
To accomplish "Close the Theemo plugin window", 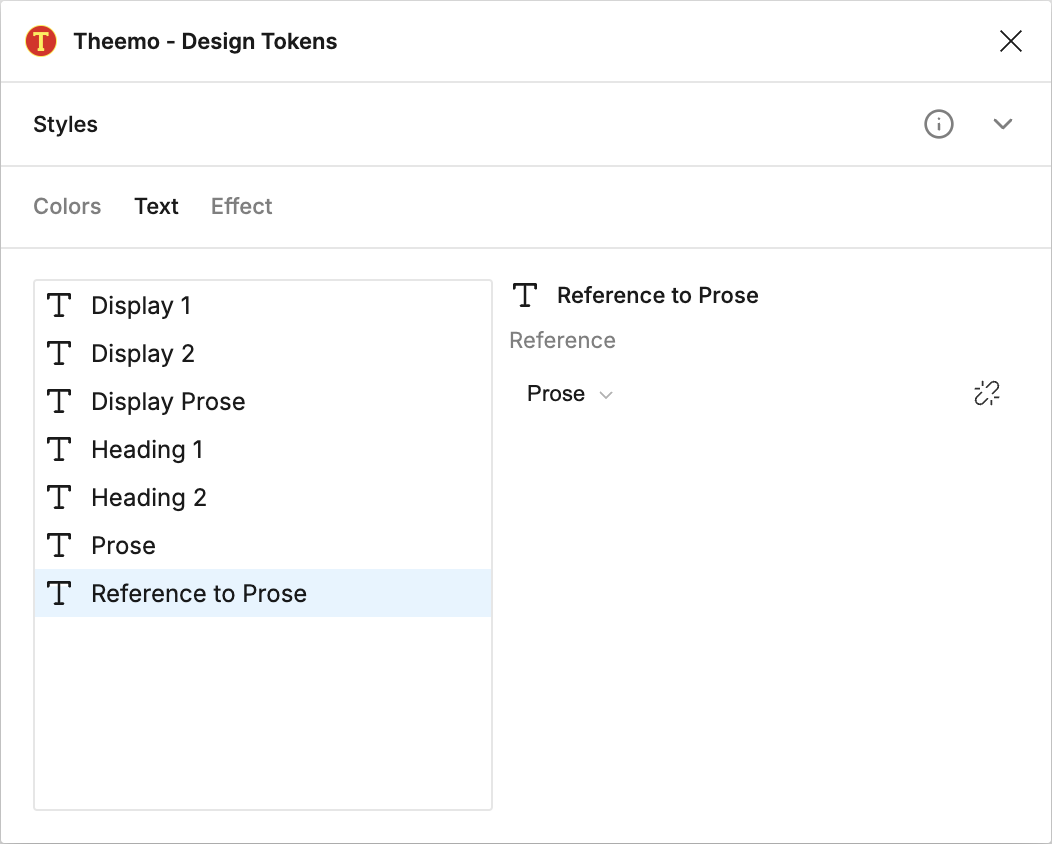I will click(x=1011, y=41).
